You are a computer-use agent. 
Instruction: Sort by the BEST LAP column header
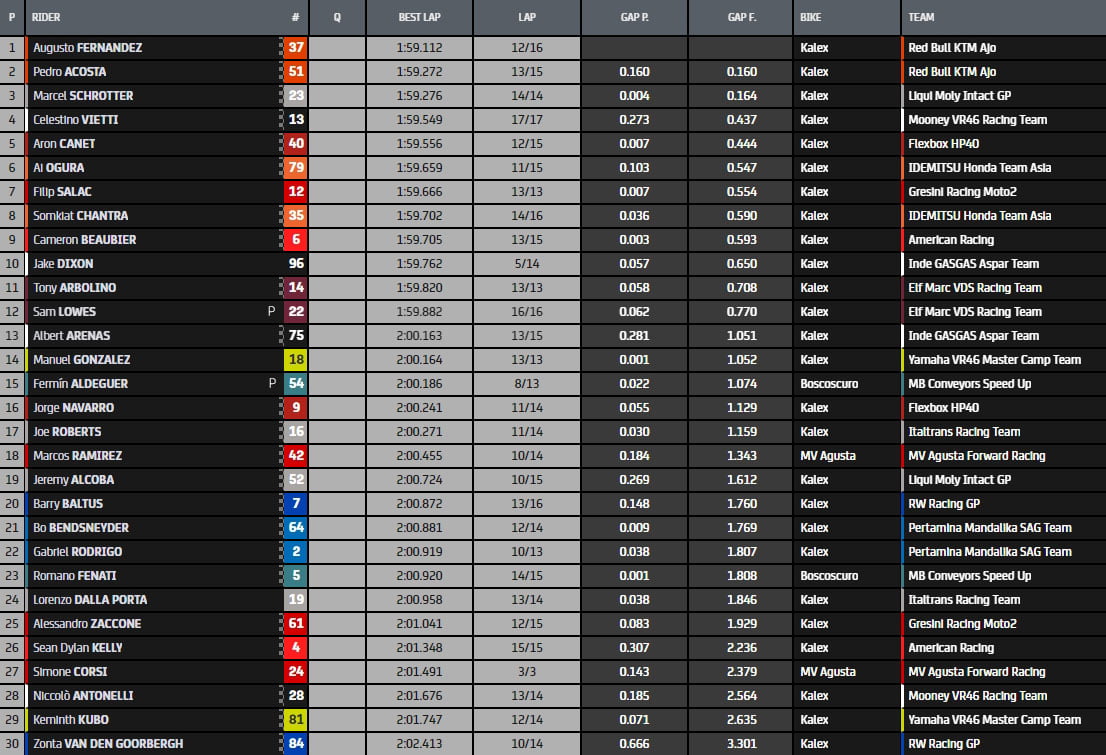point(419,18)
